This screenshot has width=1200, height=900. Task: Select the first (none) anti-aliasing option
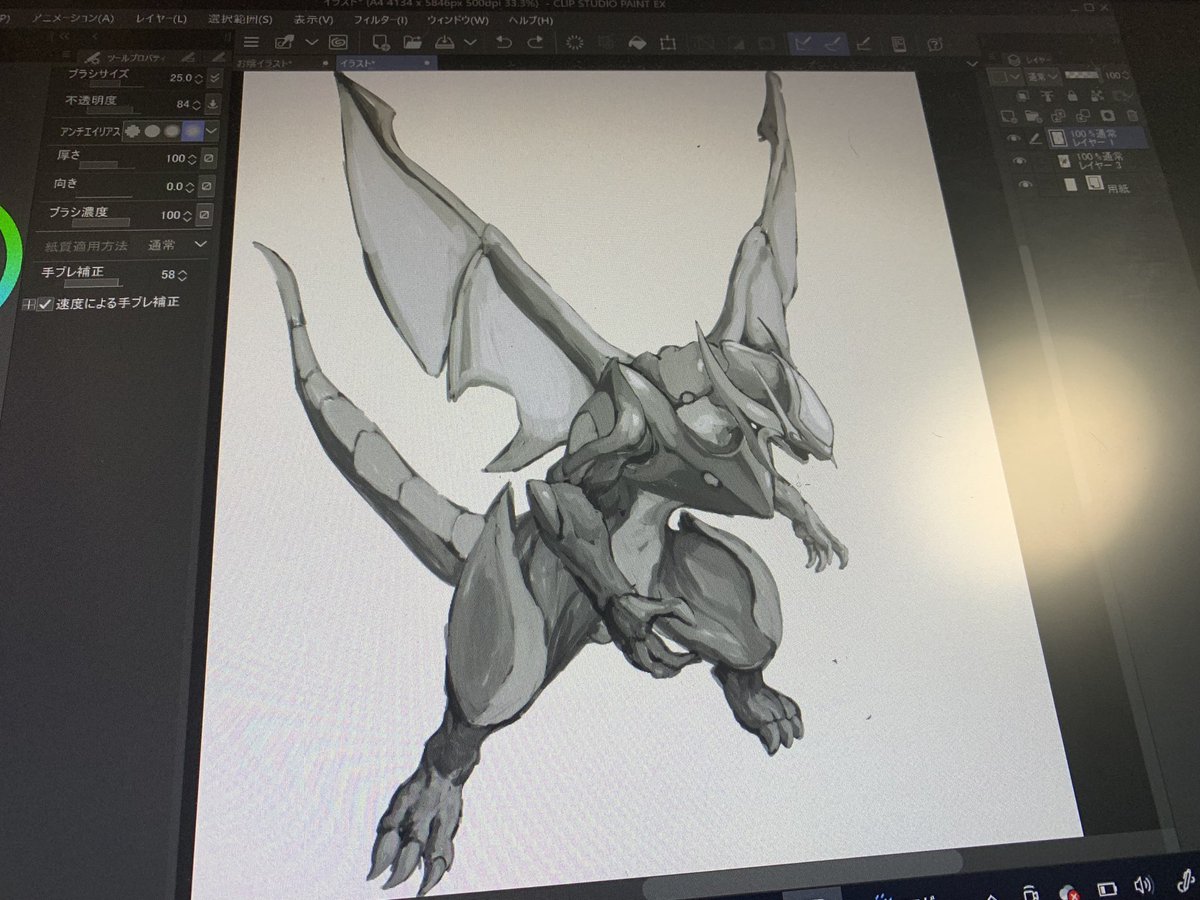(132, 132)
